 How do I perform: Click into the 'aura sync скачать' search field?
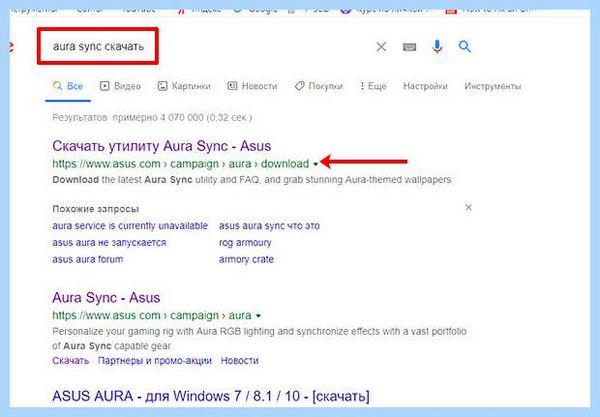click(98, 46)
